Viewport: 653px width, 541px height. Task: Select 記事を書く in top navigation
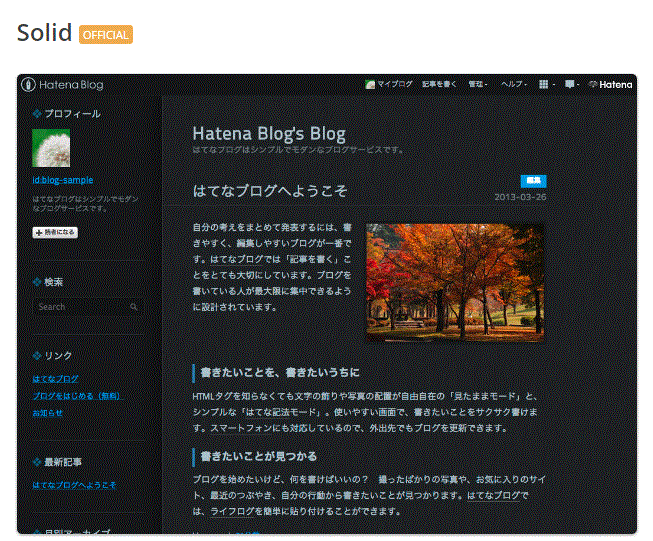coord(439,84)
